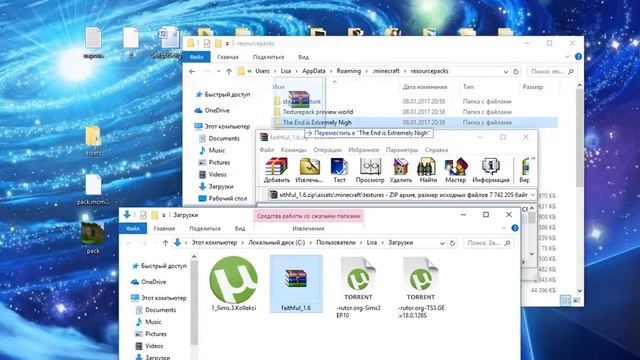This screenshot has height=360, width=640.
Task: Click Локальный диск (C:) in address path
Action: 276,242
